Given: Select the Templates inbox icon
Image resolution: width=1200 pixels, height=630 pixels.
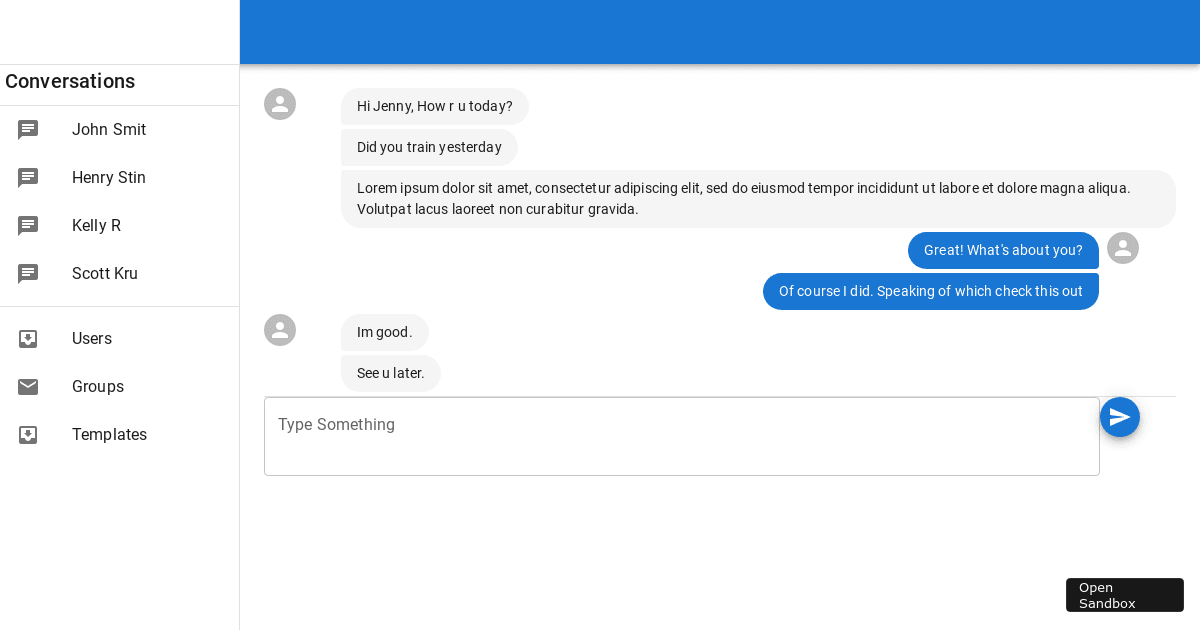Looking at the screenshot, I should (x=28, y=434).
